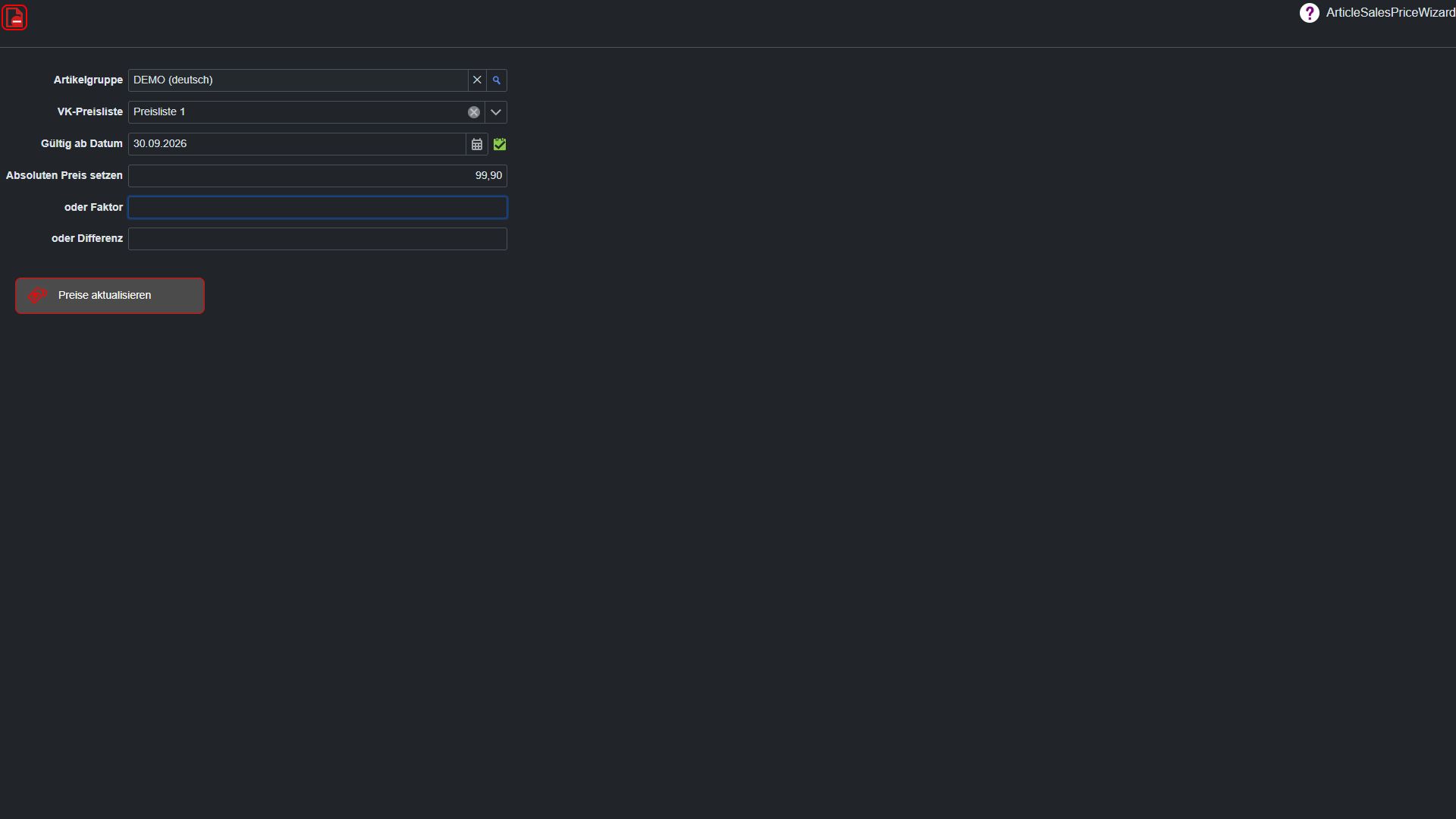Click the oder Faktor label

[x=93, y=208]
